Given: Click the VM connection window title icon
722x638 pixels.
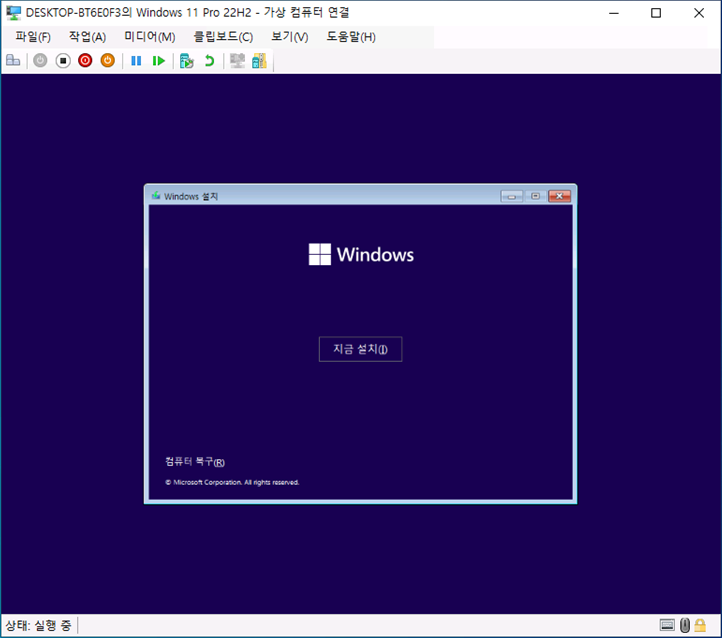Looking at the screenshot, I should tap(14, 13).
